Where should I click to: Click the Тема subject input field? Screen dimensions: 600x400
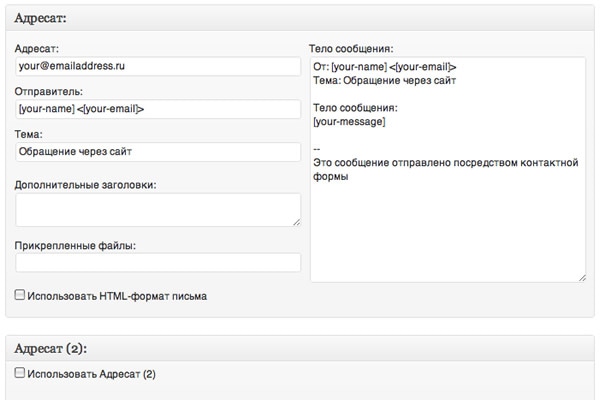tap(158, 152)
